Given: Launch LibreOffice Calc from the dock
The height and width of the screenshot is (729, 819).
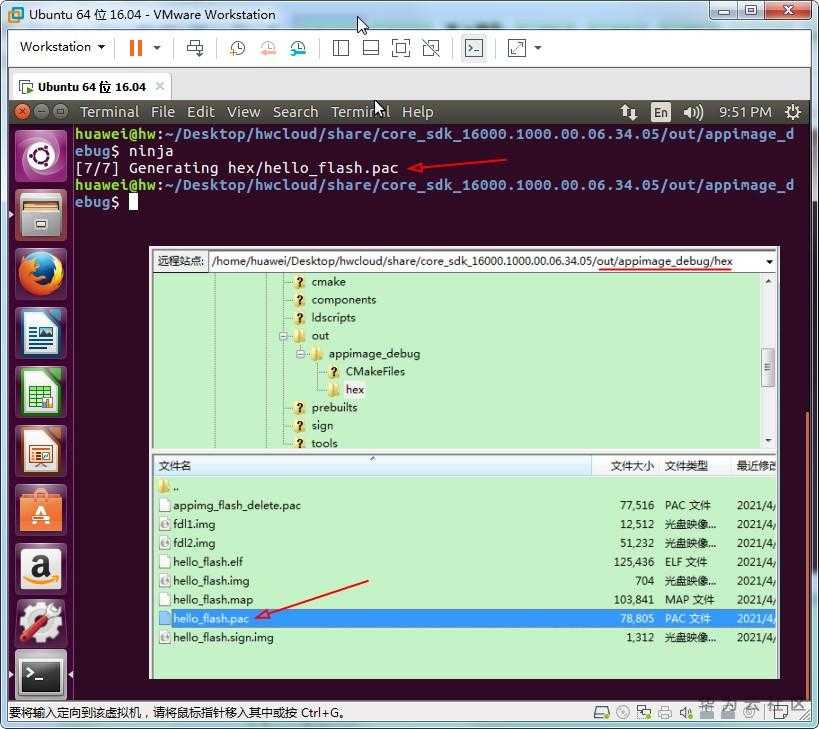Looking at the screenshot, I should (41, 392).
